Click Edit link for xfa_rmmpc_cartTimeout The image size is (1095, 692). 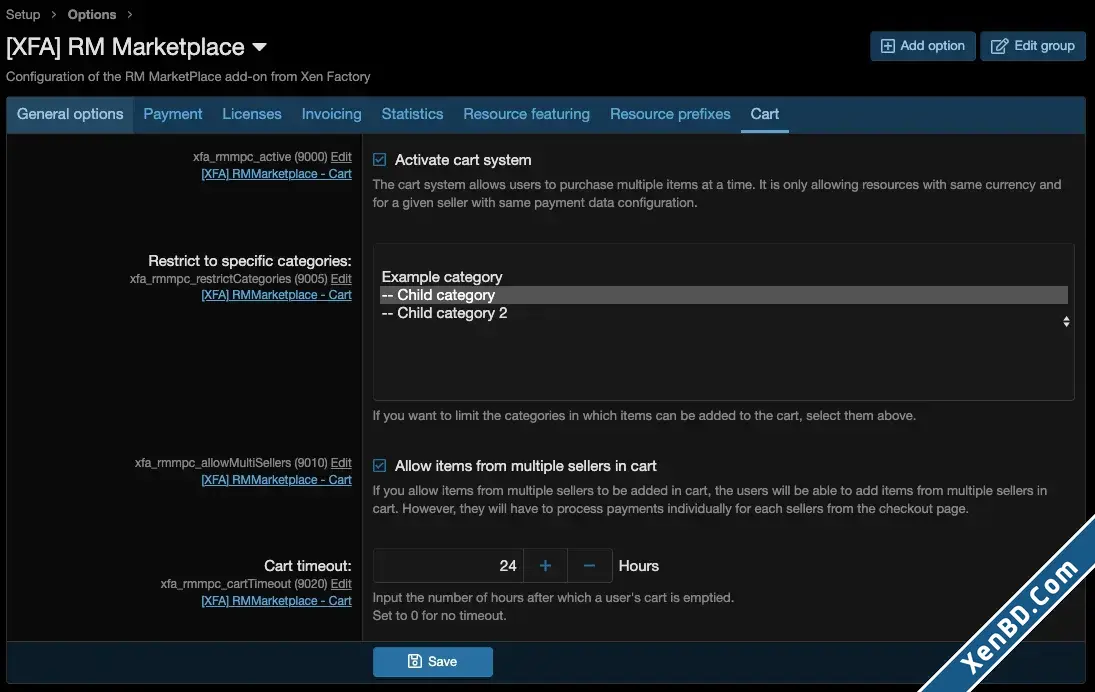pyautogui.click(x=341, y=584)
